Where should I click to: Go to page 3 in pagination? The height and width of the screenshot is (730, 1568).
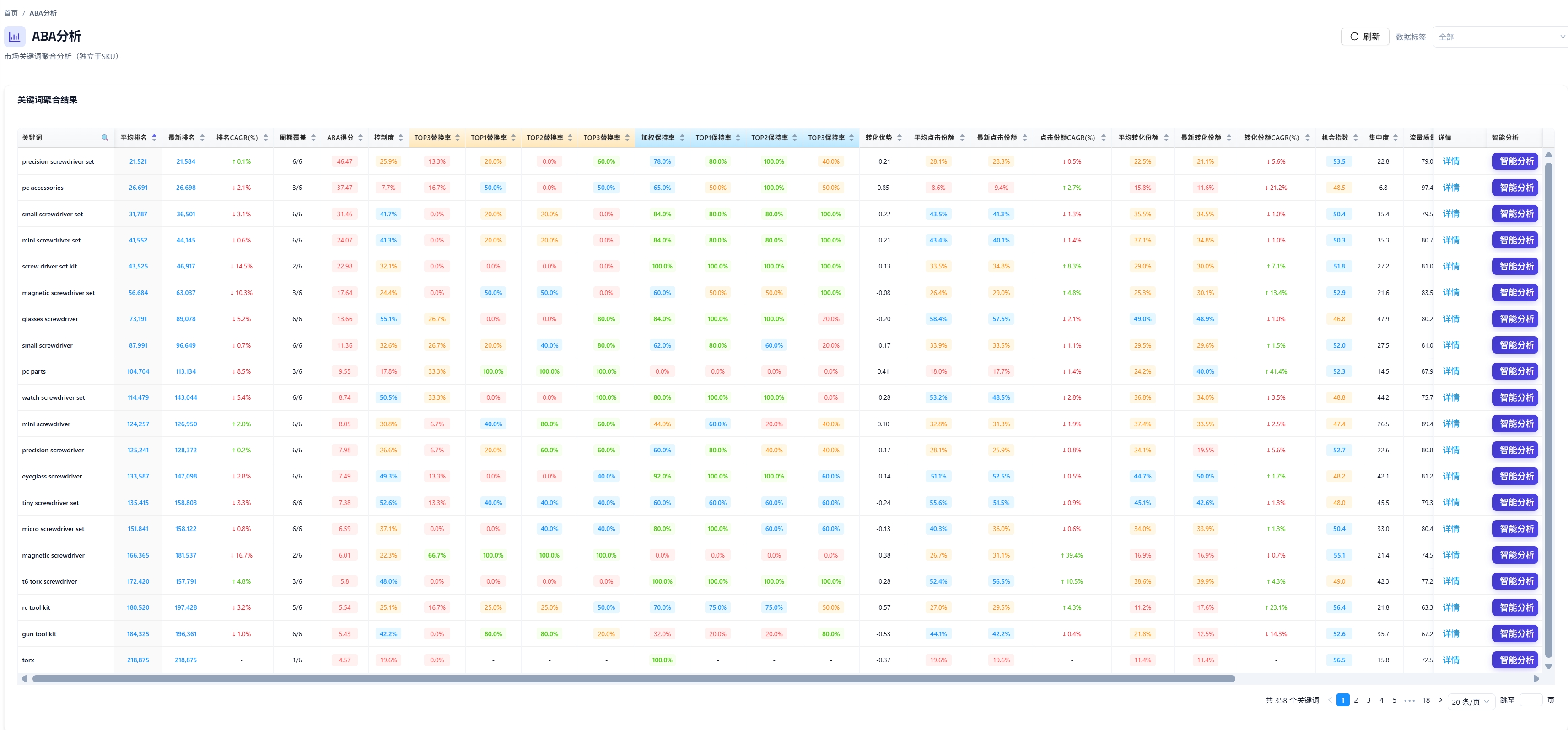tap(1369, 700)
